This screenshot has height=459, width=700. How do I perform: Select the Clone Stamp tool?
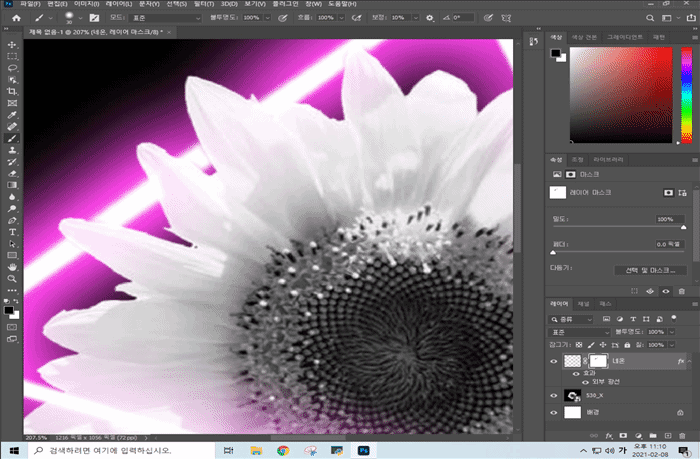coord(12,150)
